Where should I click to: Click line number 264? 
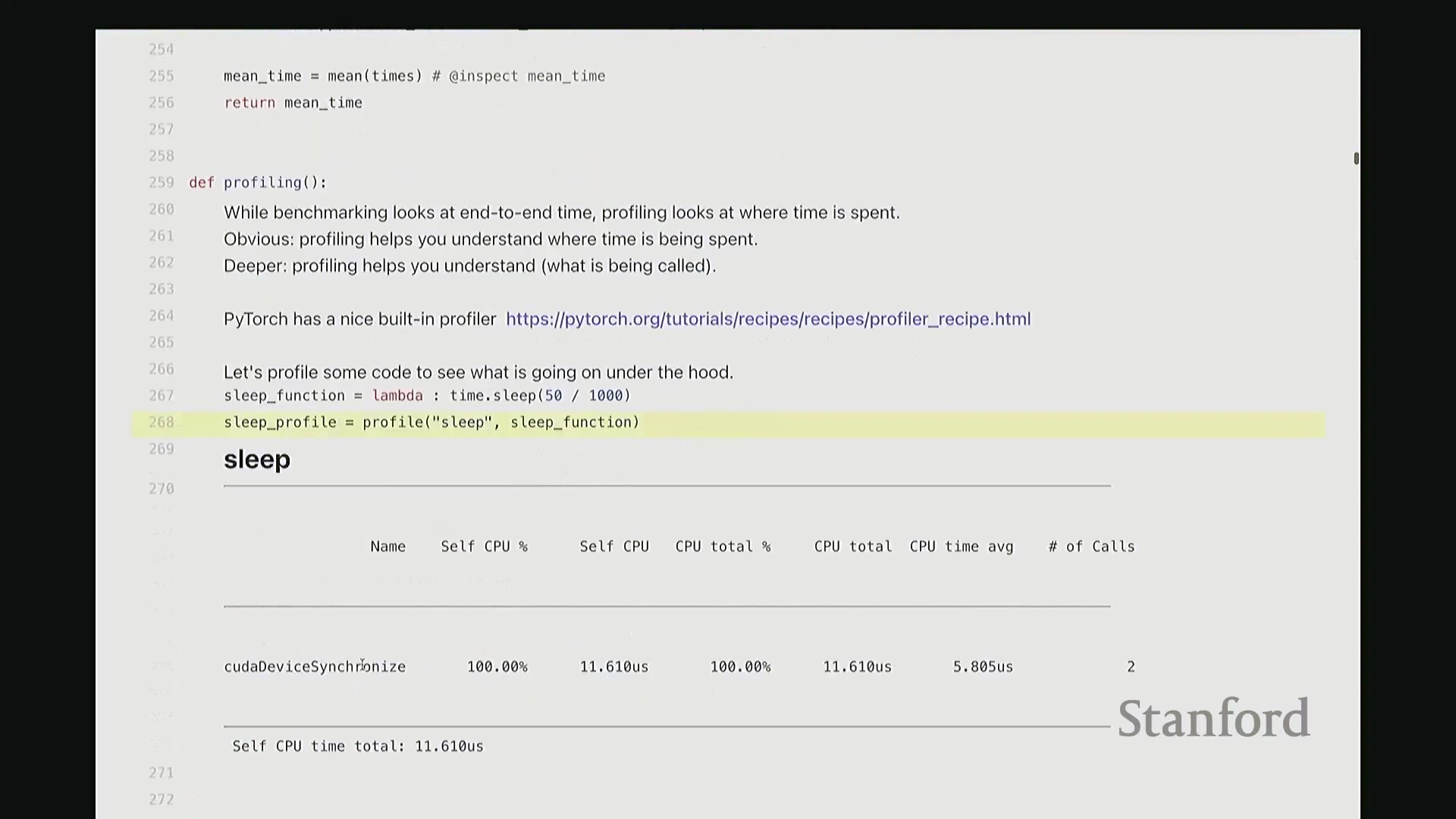tap(161, 315)
